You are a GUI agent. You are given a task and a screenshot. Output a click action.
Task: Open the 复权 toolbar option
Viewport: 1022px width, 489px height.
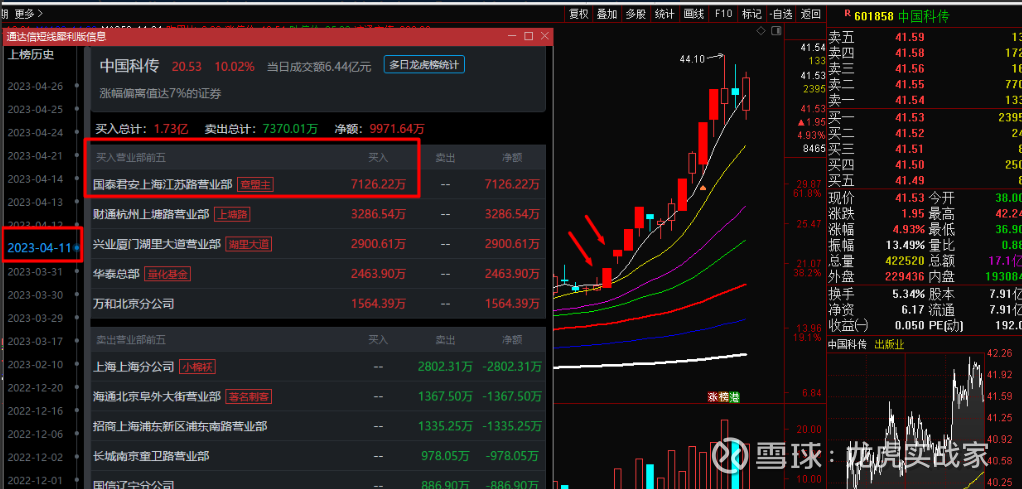[579, 14]
